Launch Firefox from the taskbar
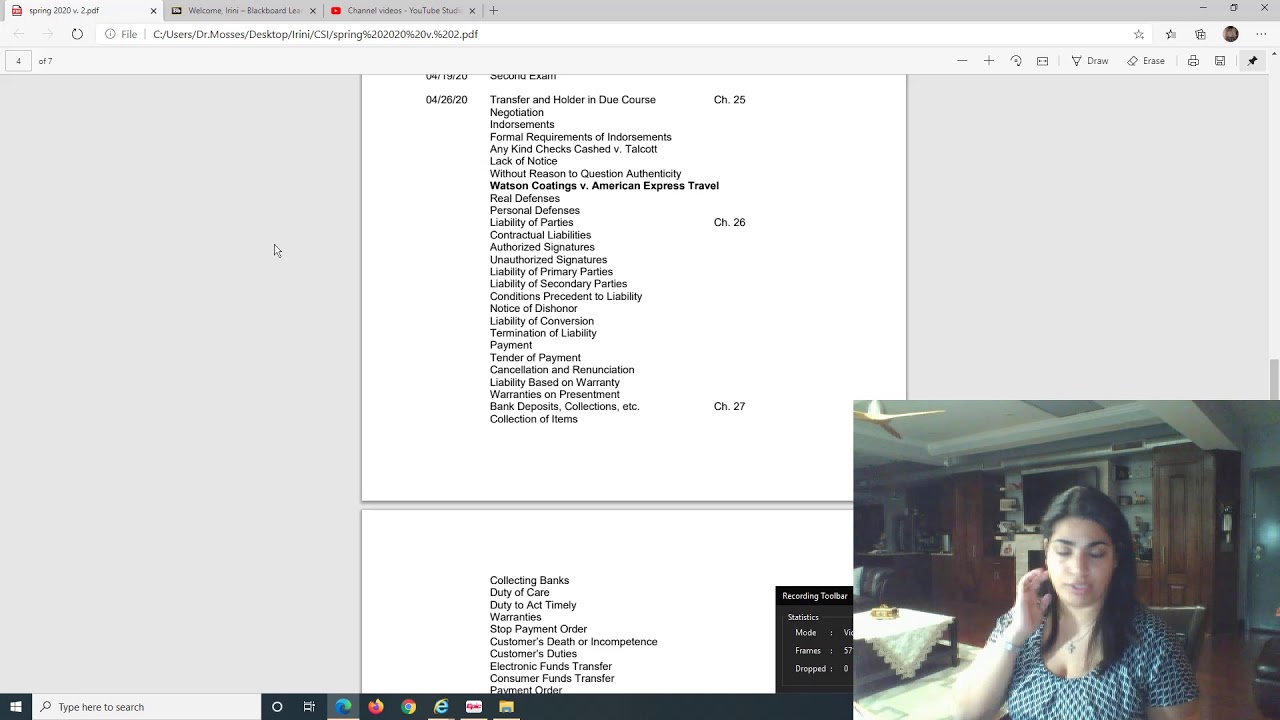The height and width of the screenshot is (720, 1280). point(376,707)
